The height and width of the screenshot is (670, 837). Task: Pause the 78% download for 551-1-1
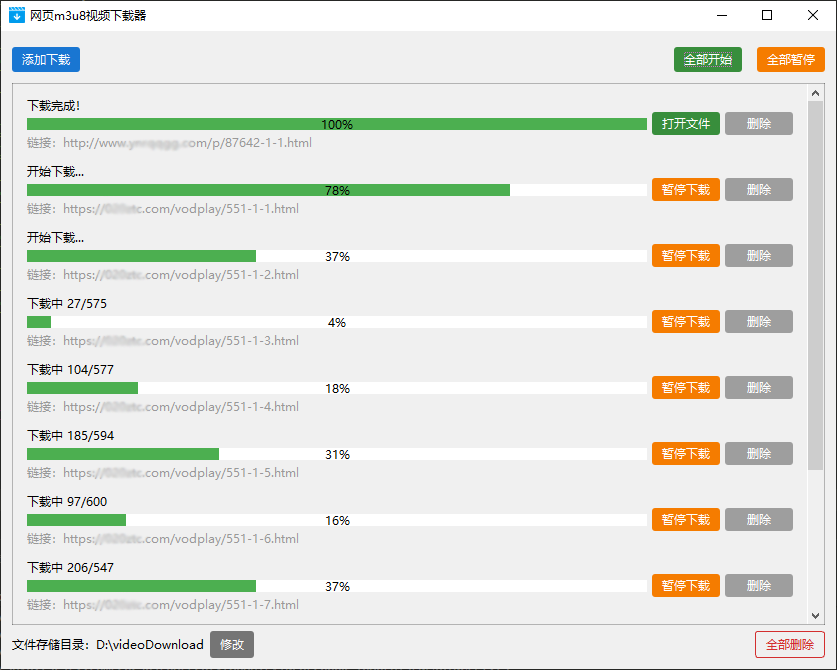[686, 190]
